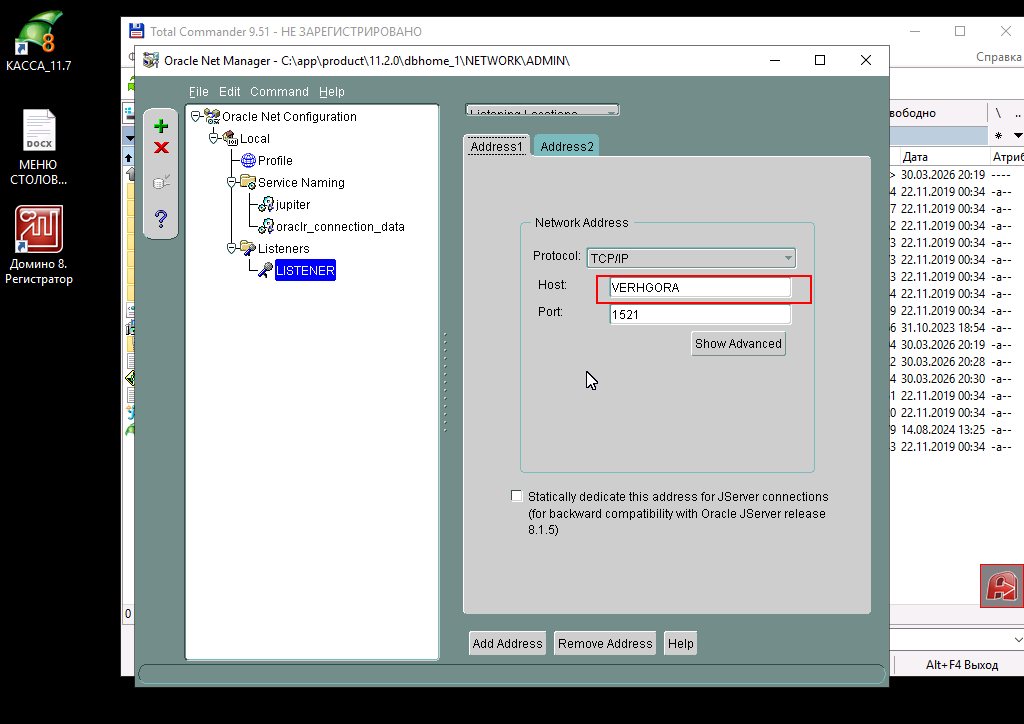Image resolution: width=1024 pixels, height=724 pixels.
Task: Open the Command menu
Action: tap(279, 92)
